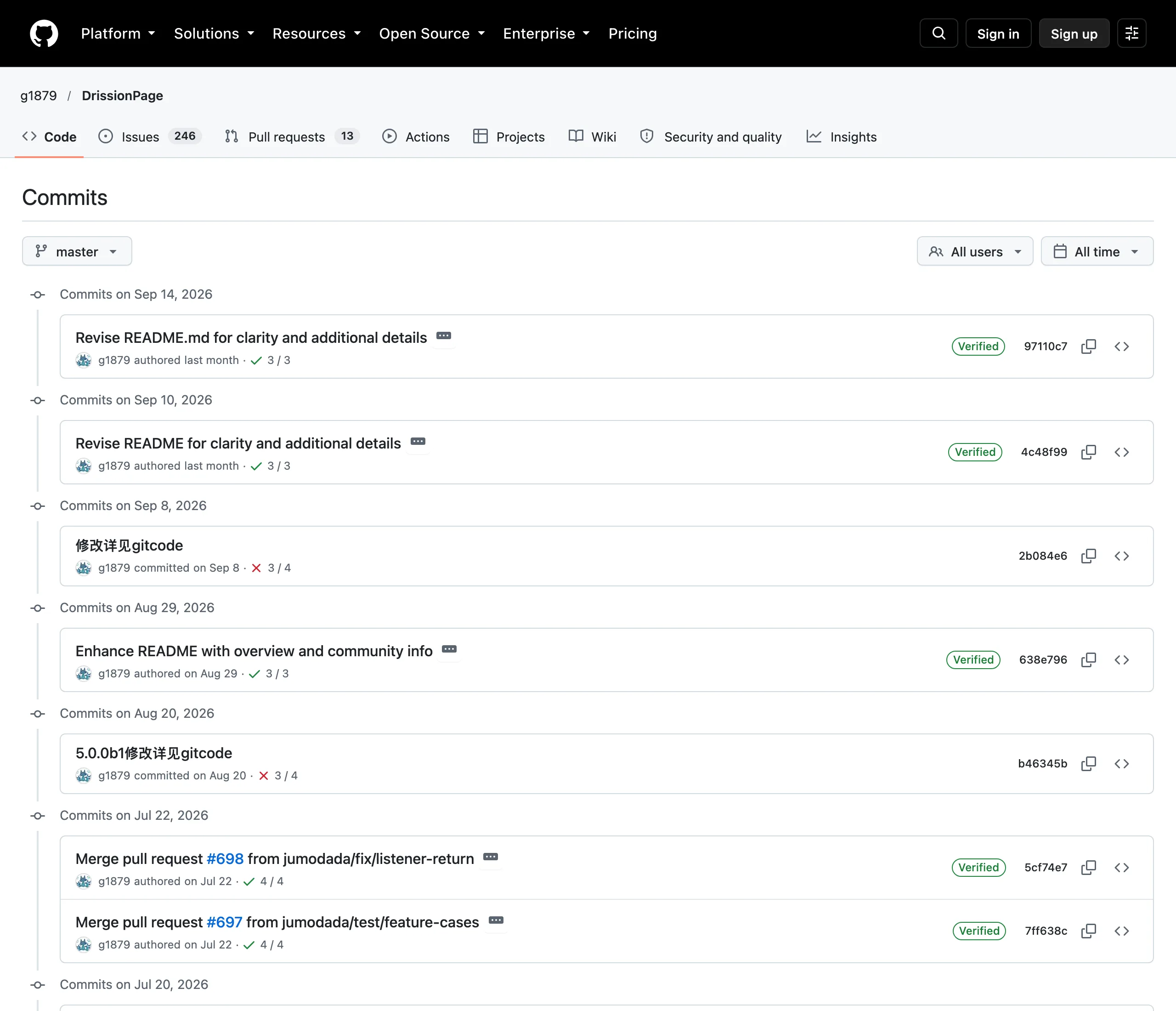The image size is (1176, 1011).
Task: Open the Pricing link
Action: tap(632, 34)
